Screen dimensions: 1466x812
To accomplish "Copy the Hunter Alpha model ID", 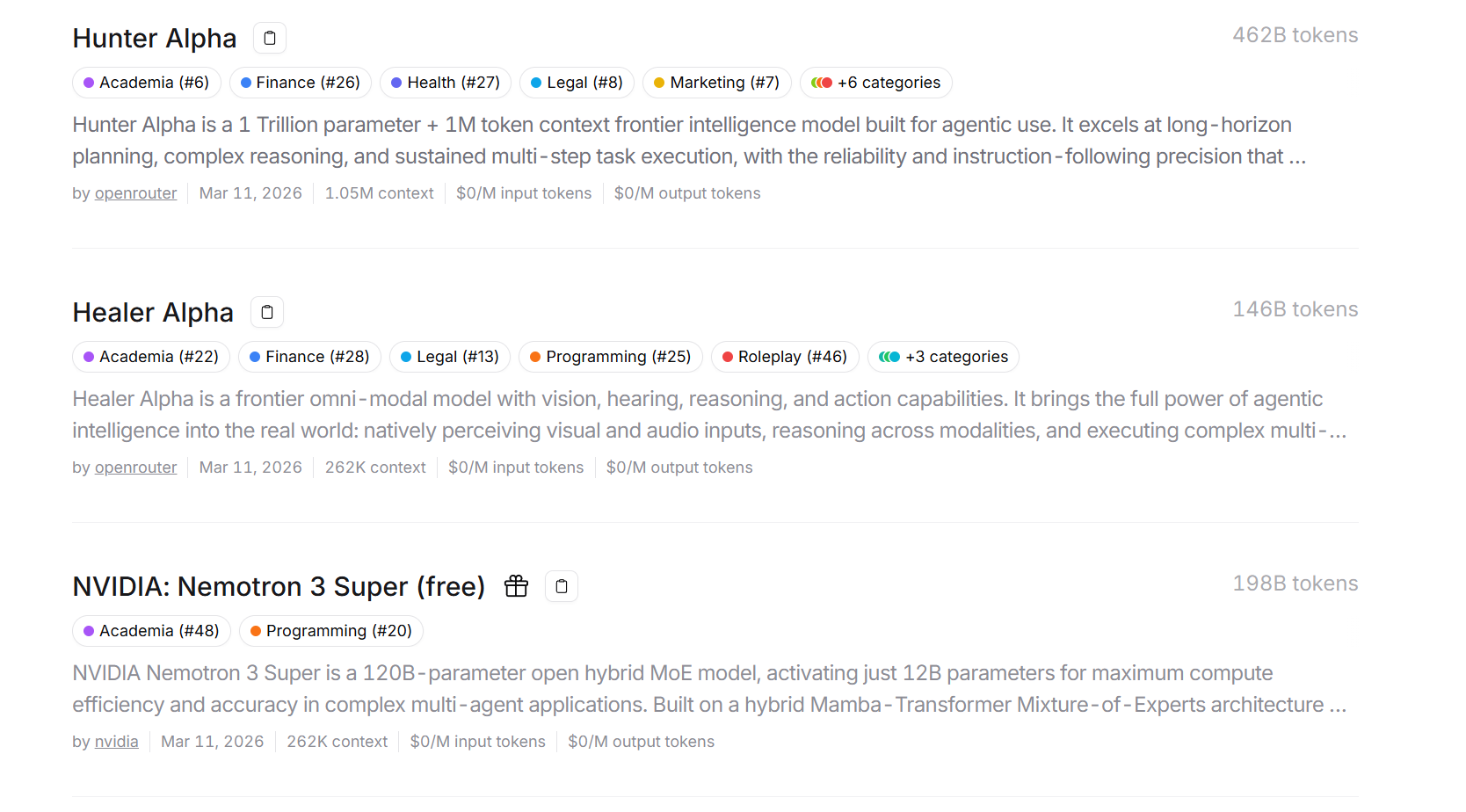I will (270, 38).
